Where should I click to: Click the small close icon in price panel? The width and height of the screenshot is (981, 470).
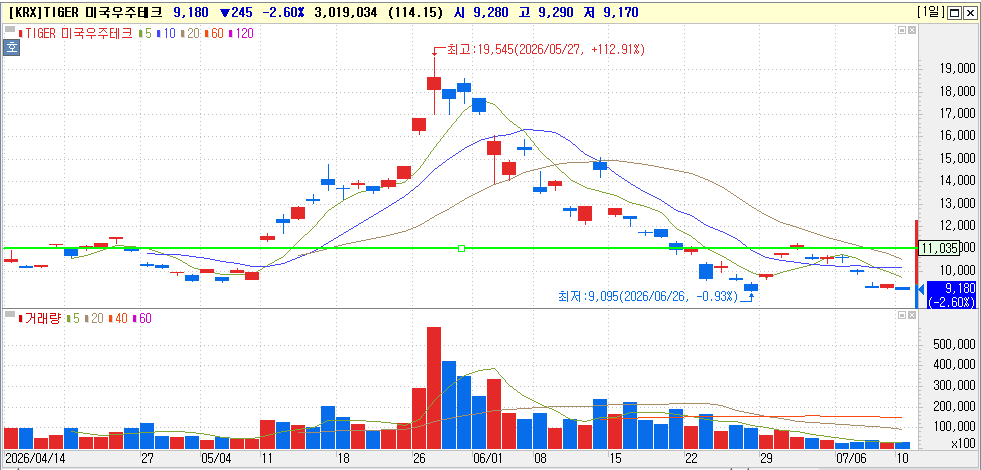911,30
